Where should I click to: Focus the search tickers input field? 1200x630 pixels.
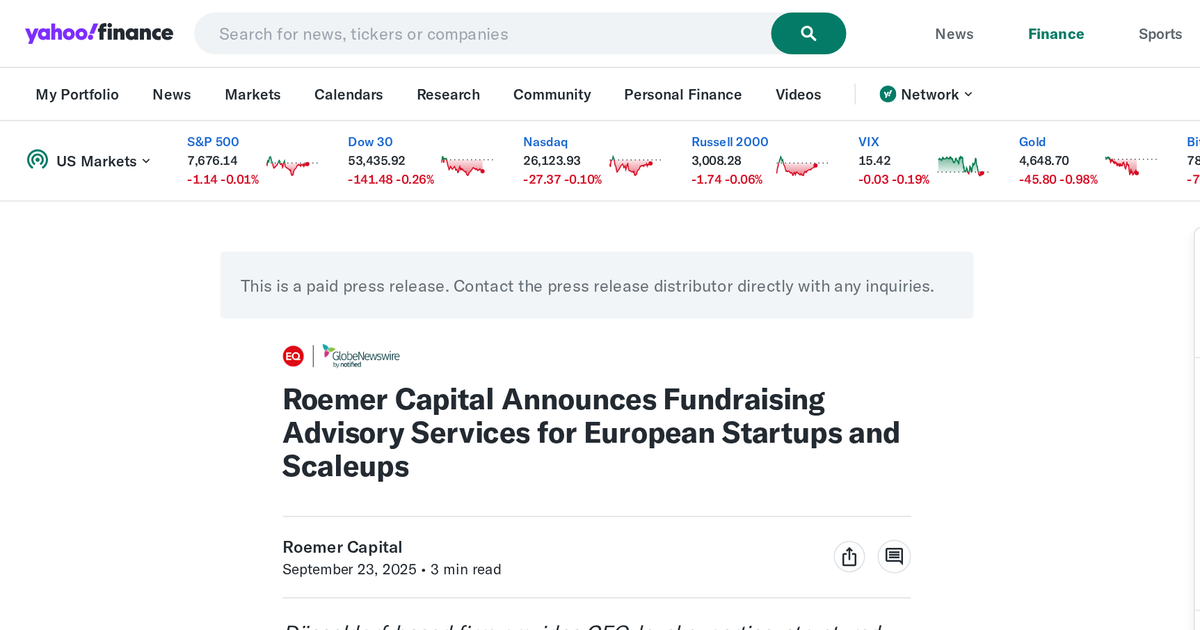482,34
